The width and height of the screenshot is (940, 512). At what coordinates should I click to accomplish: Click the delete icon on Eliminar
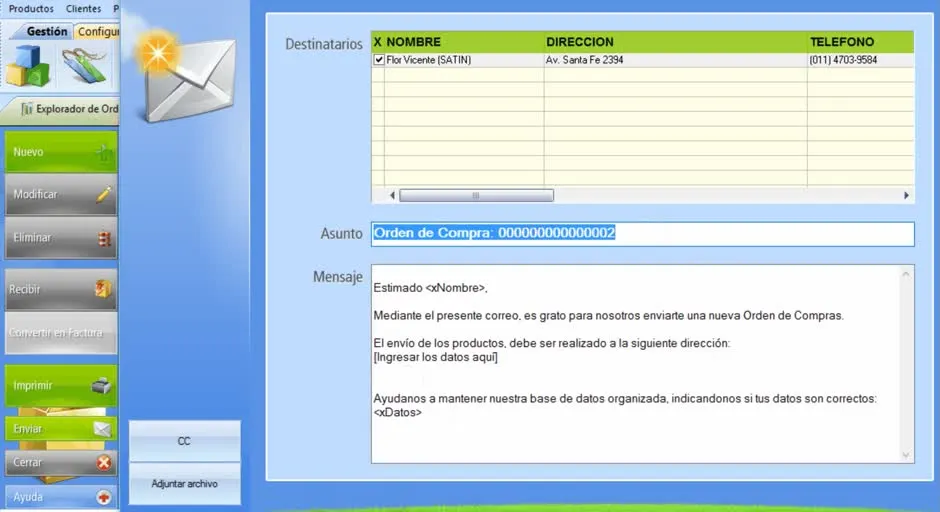(x=104, y=239)
